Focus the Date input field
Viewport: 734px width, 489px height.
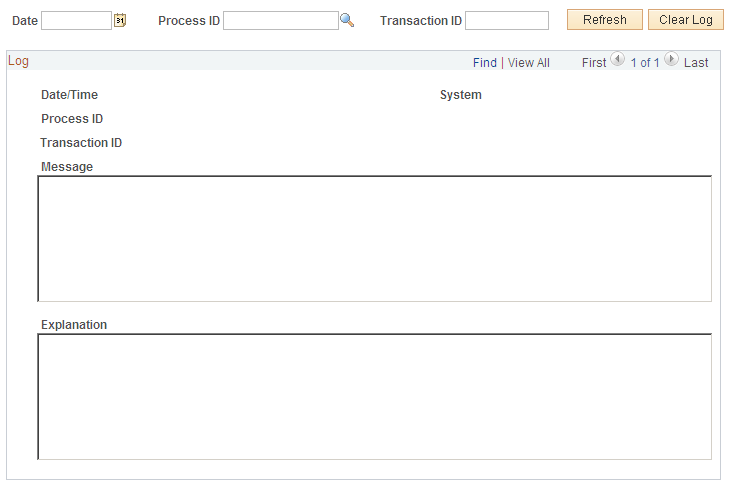(77, 21)
